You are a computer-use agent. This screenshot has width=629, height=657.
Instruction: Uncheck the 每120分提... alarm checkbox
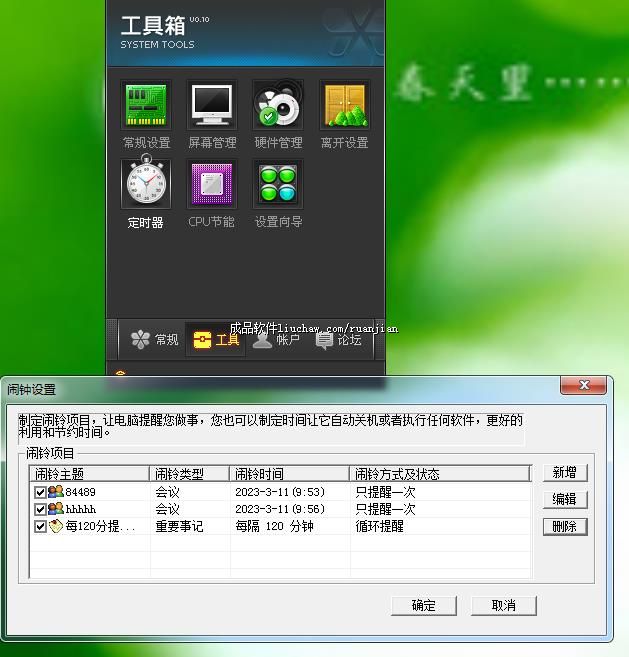(40, 526)
